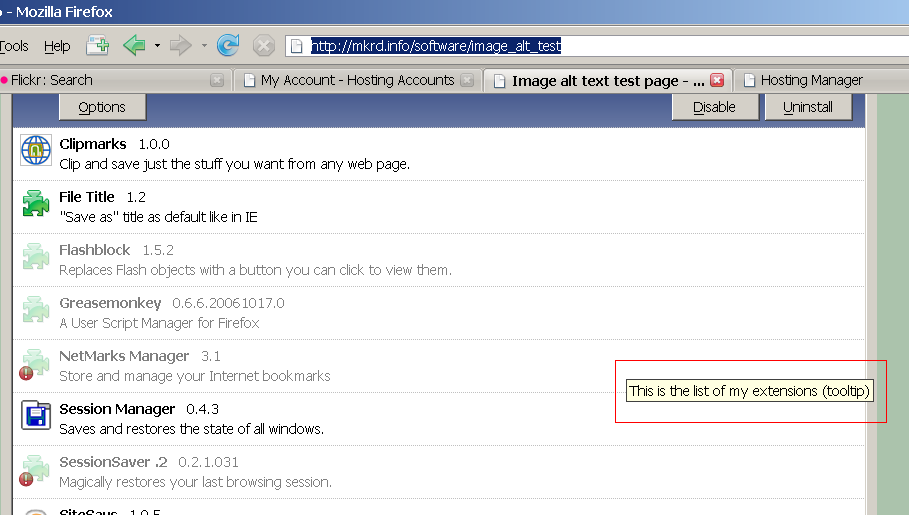The height and width of the screenshot is (515, 909).
Task: Close the Flickr: Search tab
Action: (x=217, y=80)
